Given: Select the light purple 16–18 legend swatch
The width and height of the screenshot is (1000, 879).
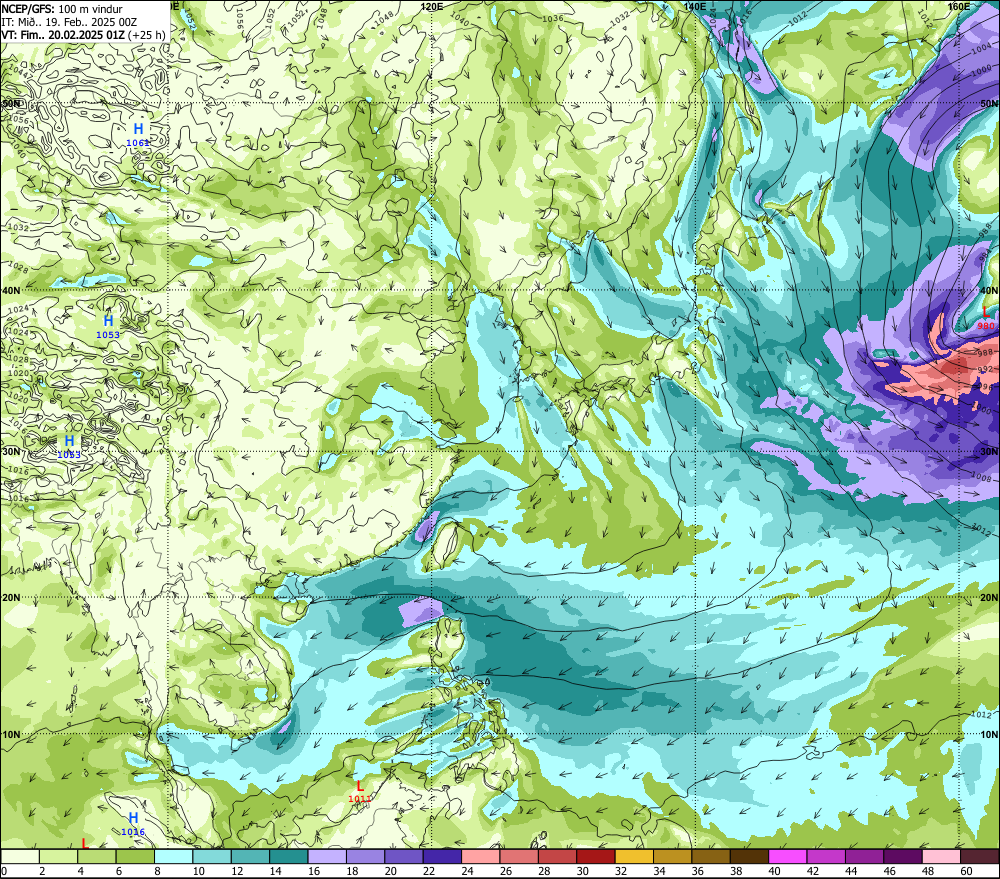Looking at the screenshot, I should tap(327, 856).
